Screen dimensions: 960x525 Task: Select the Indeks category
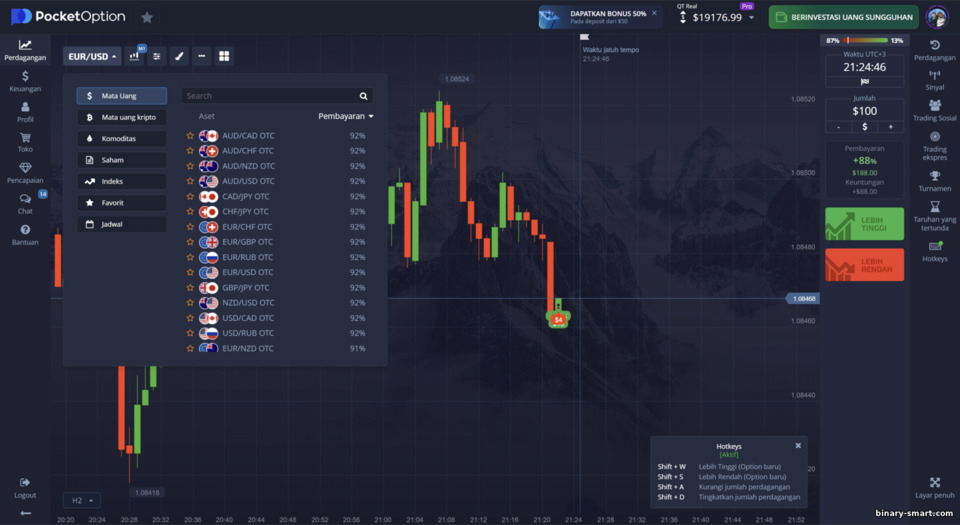coord(121,181)
